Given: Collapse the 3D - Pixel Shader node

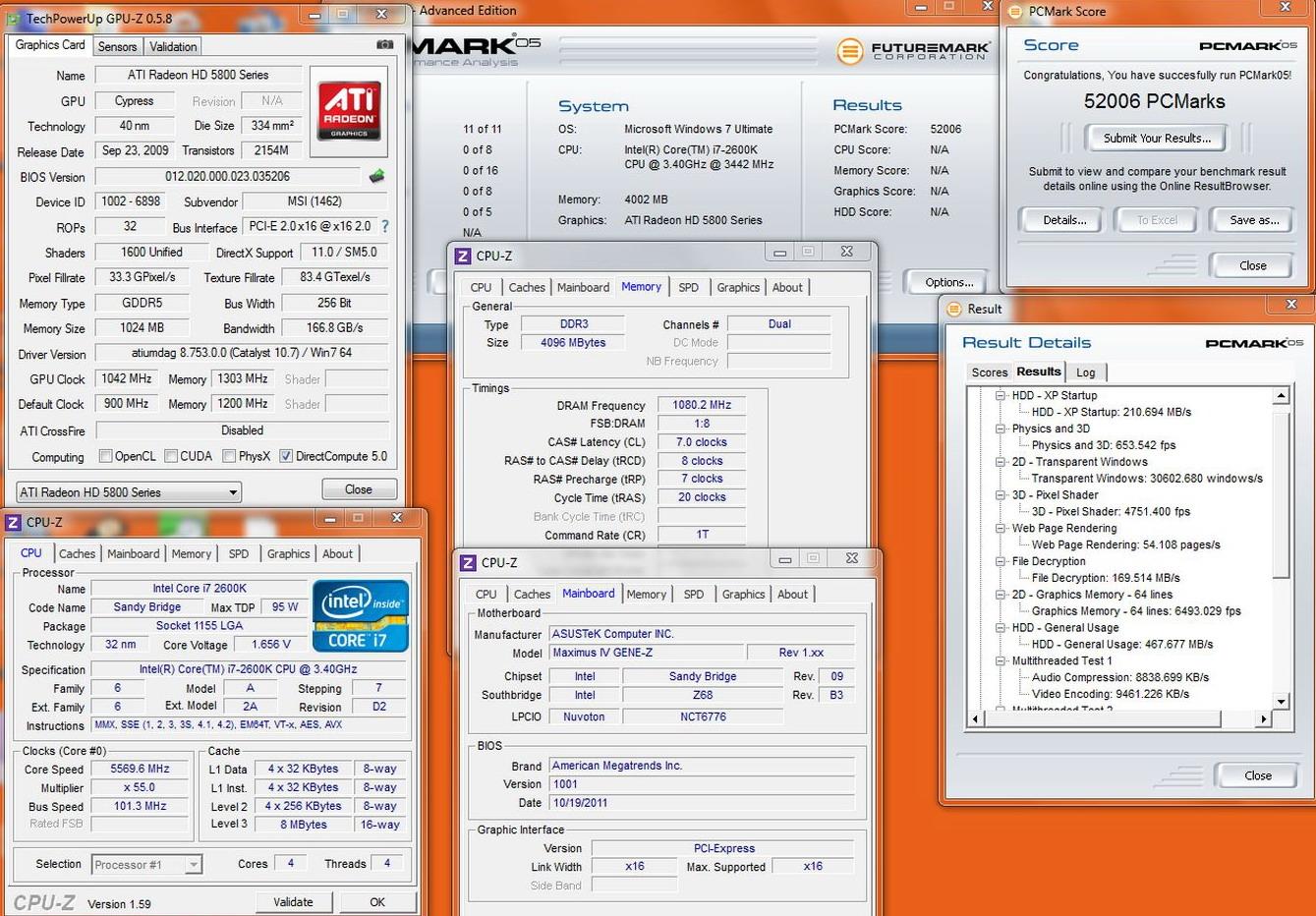Looking at the screenshot, I should (1000, 495).
